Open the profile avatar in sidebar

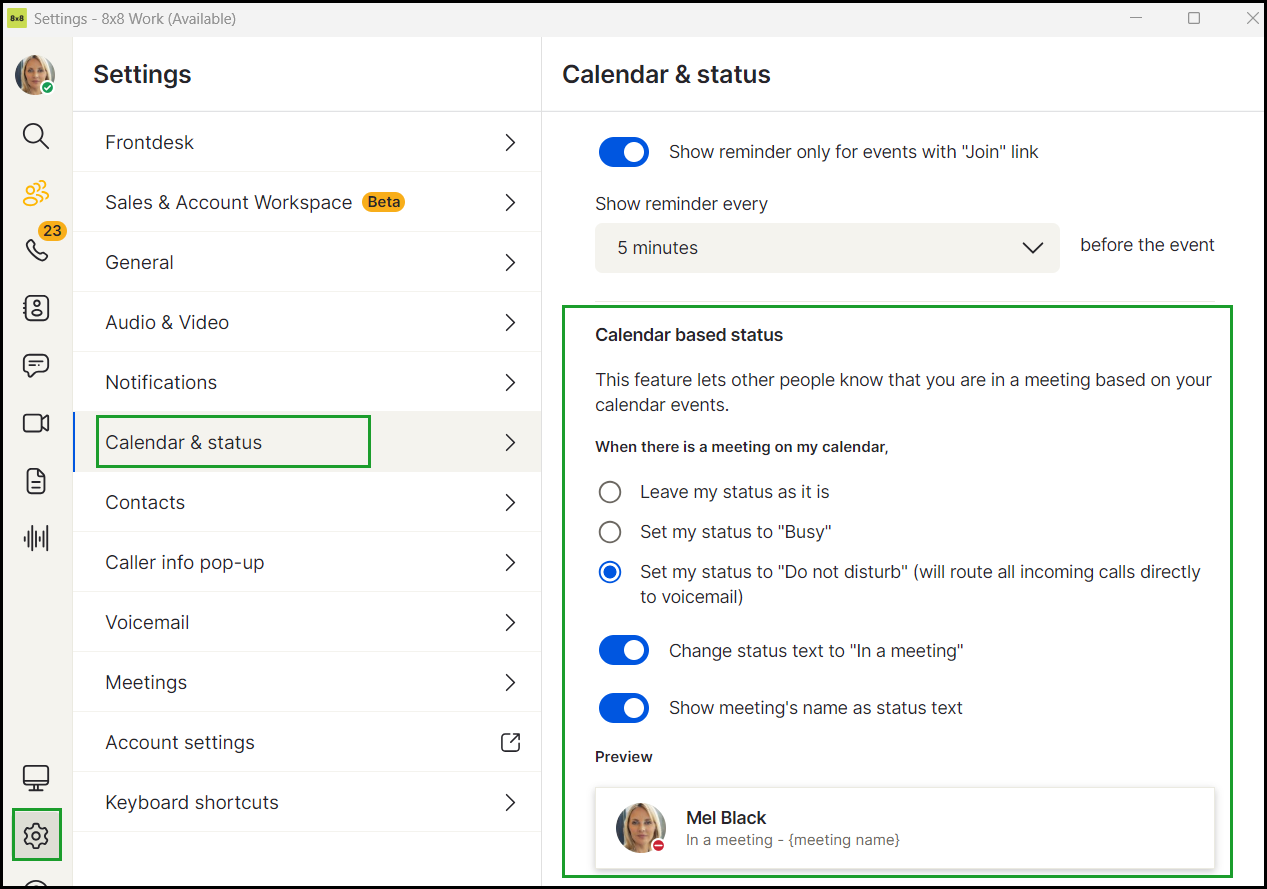point(35,75)
